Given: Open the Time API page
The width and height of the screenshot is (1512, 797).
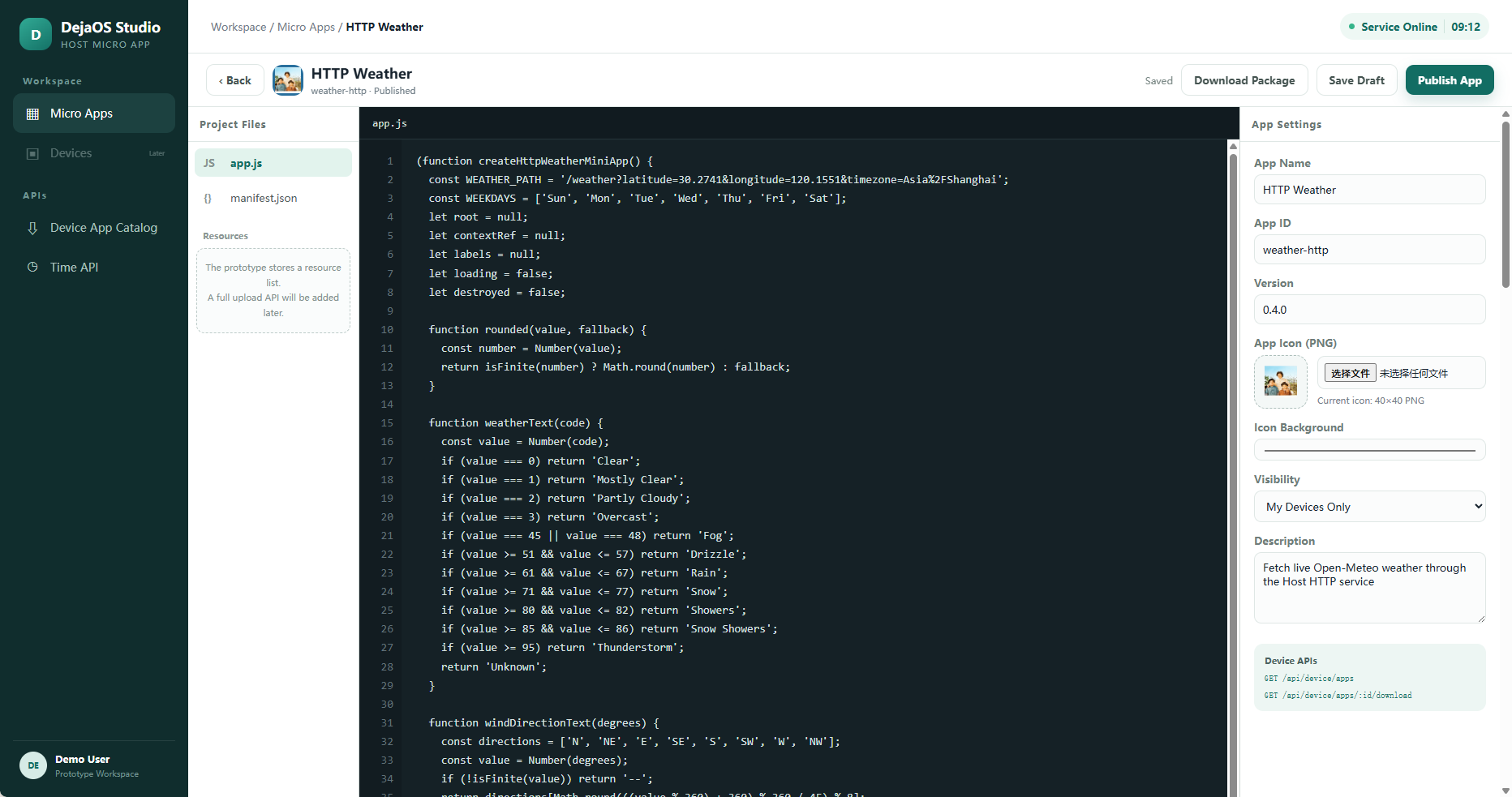Looking at the screenshot, I should (94, 267).
